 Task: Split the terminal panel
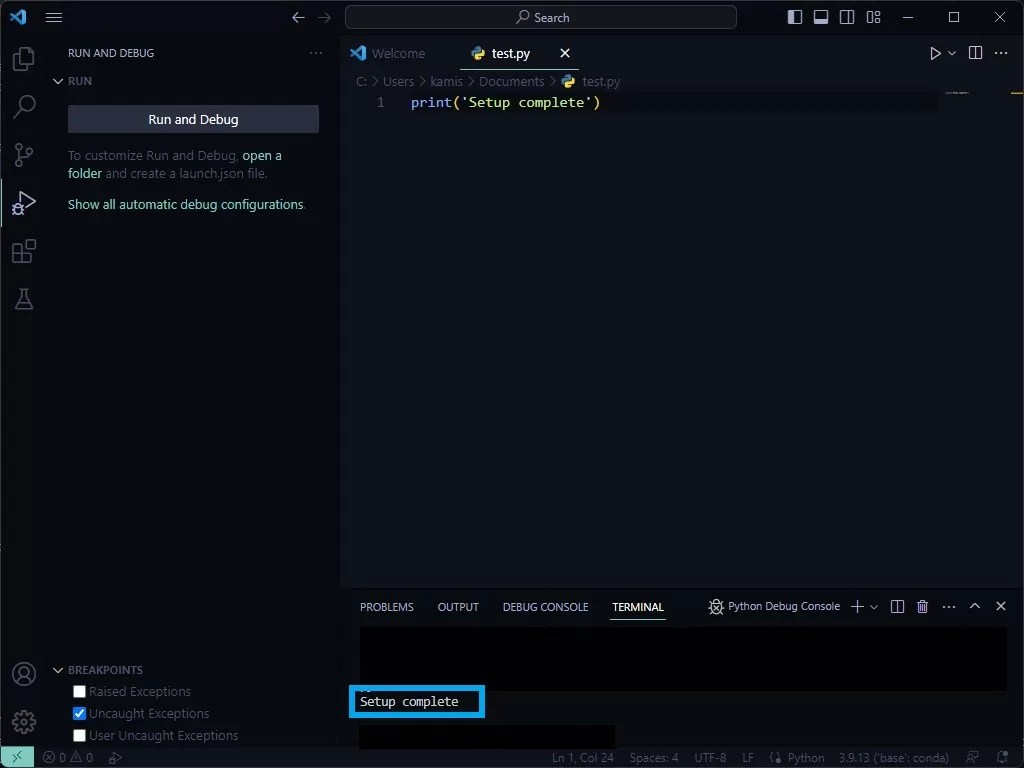pos(897,606)
